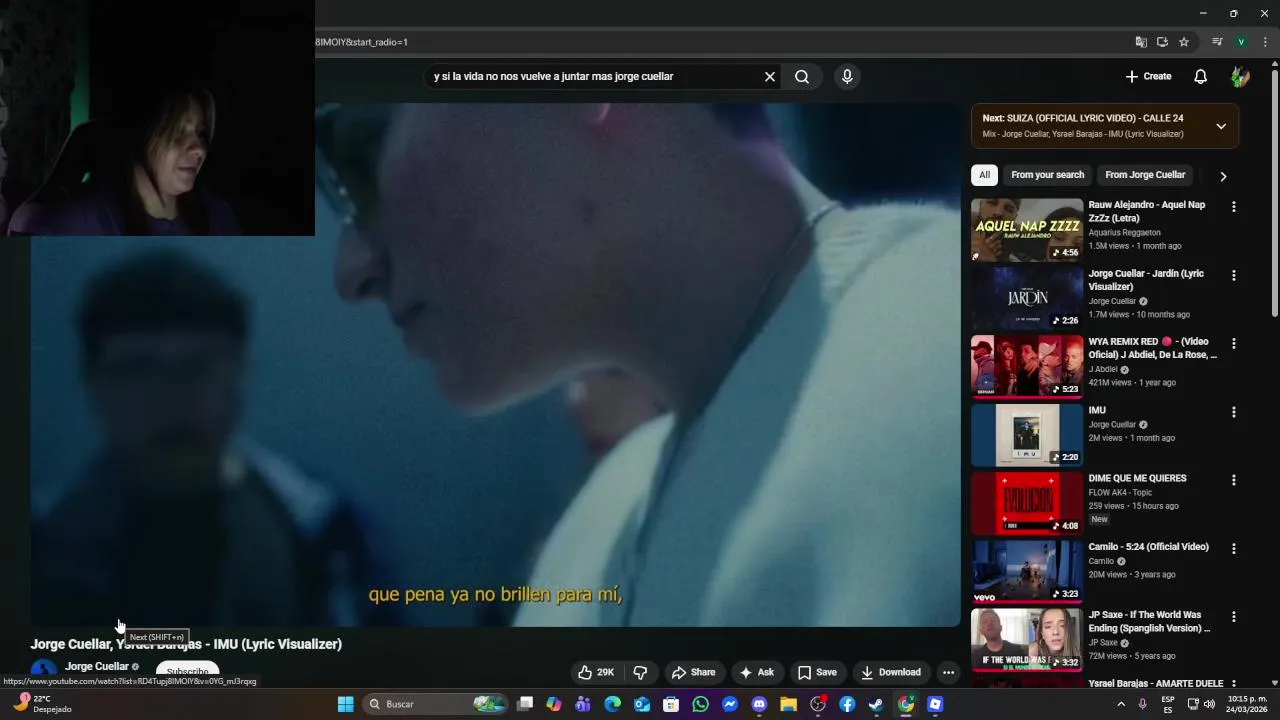Bookmark this tab with the star
Viewport: 1280px width, 720px height.
[1184, 42]
